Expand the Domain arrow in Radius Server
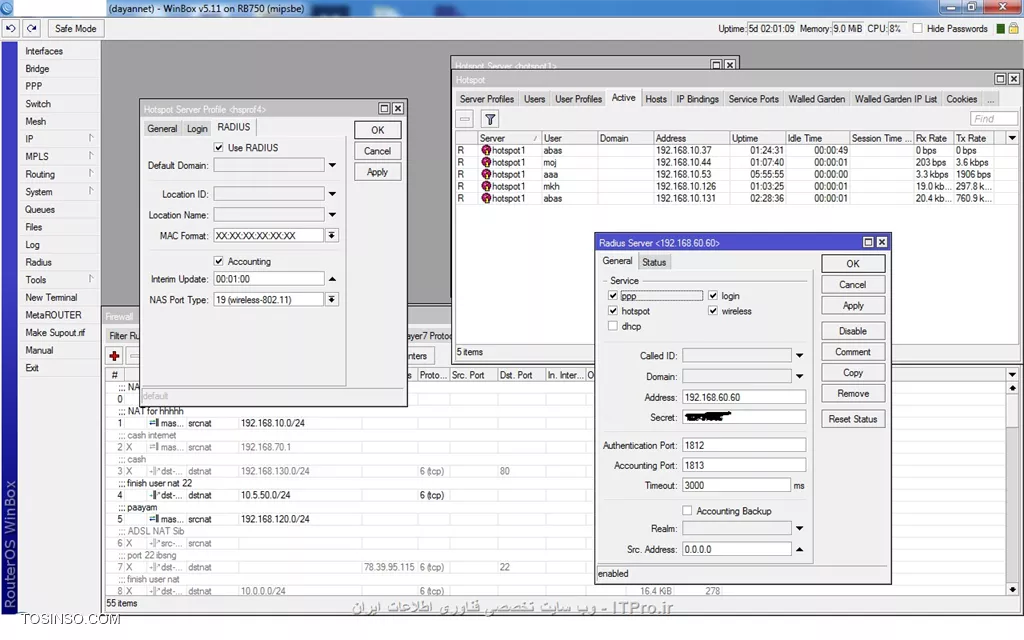Screen dimensions: 1024x640 tap(799, 376)
